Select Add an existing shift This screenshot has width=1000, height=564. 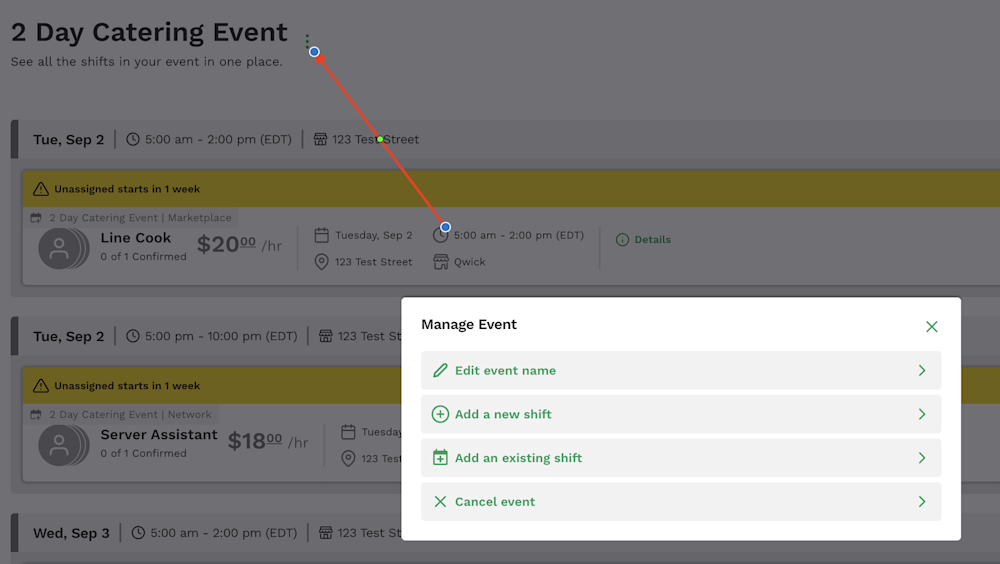click(x=680, y=458)
